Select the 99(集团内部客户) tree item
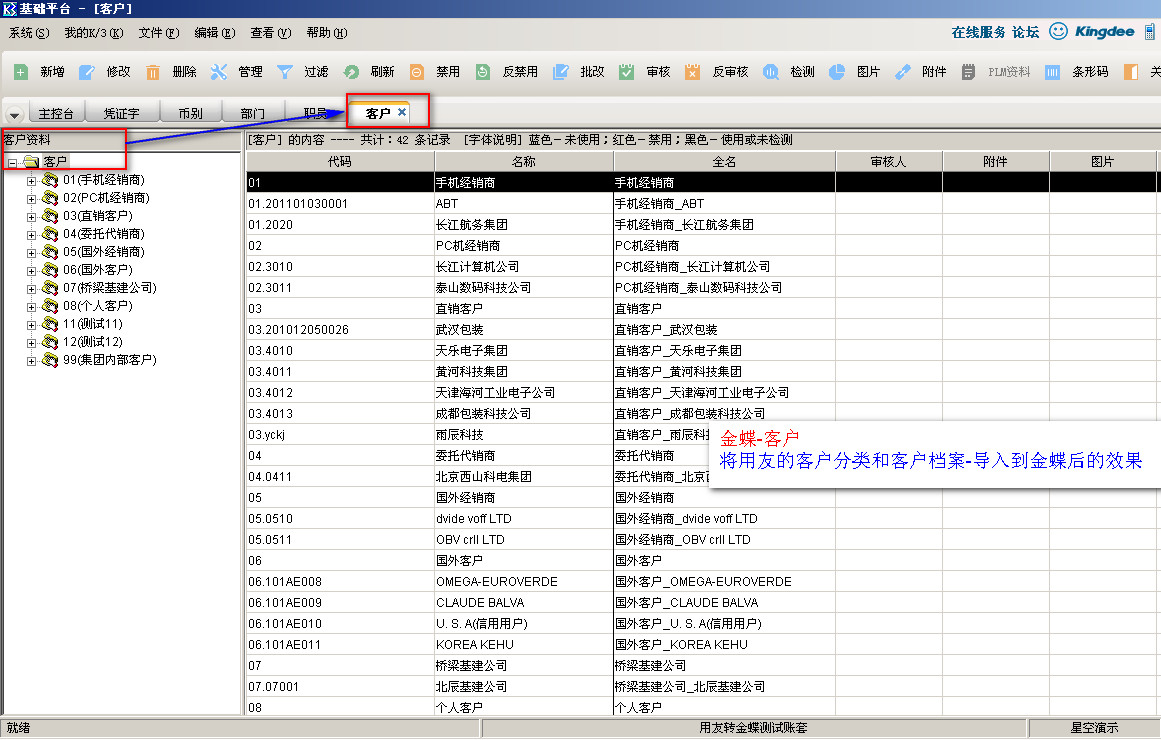 coord(109,360)
